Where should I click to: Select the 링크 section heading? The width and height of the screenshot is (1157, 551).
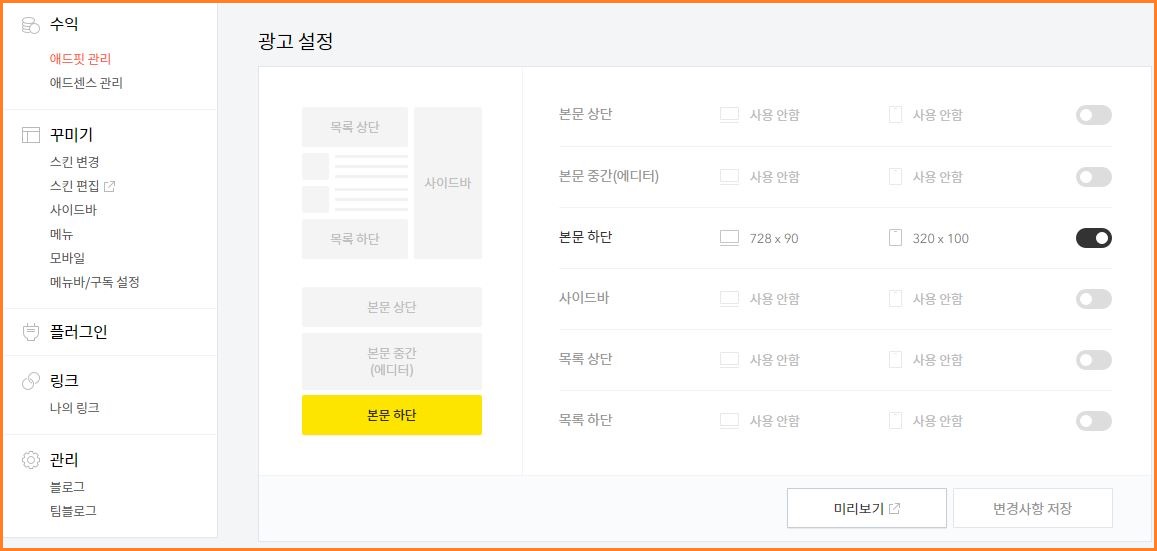point(63,381)
